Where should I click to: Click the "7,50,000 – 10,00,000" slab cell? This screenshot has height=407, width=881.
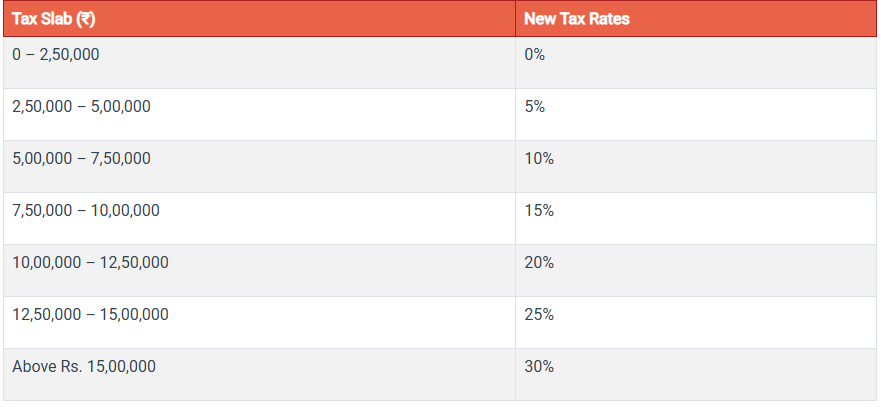pos(86,210)
